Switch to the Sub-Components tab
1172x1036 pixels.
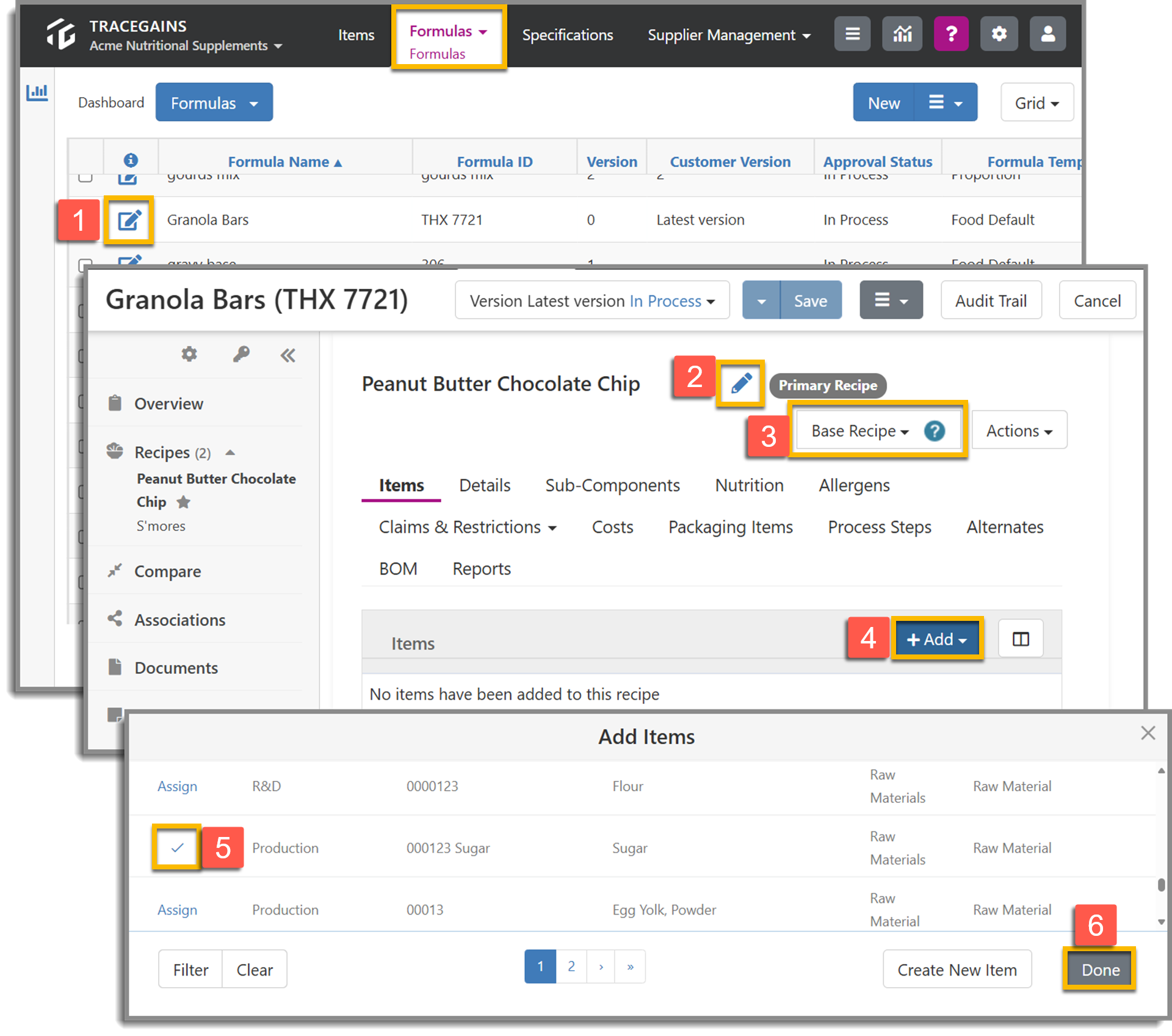(612, 485)
